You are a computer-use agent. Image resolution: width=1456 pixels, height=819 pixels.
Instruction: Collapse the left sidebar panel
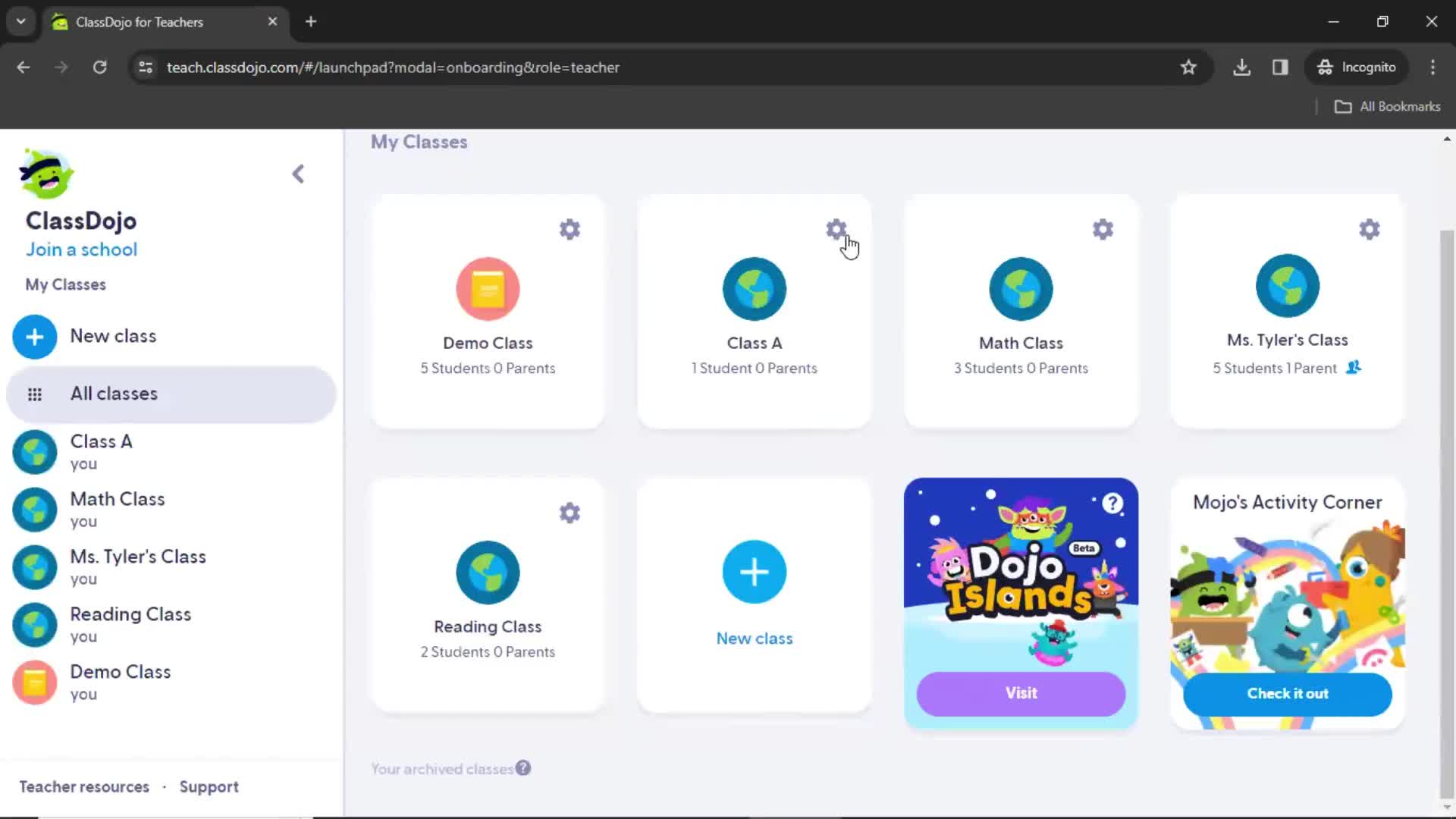tap(298, 173)
